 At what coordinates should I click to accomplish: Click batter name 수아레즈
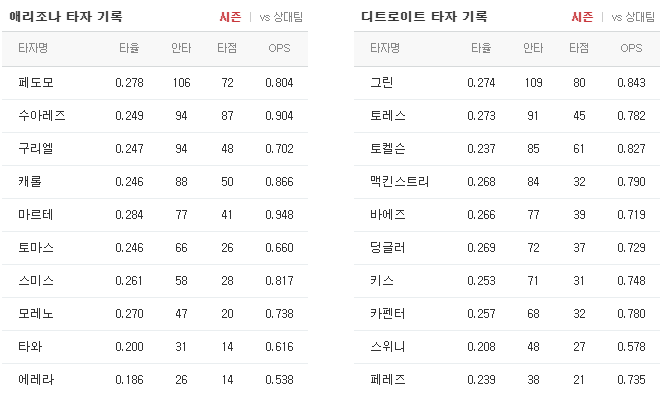coord(42,115)
